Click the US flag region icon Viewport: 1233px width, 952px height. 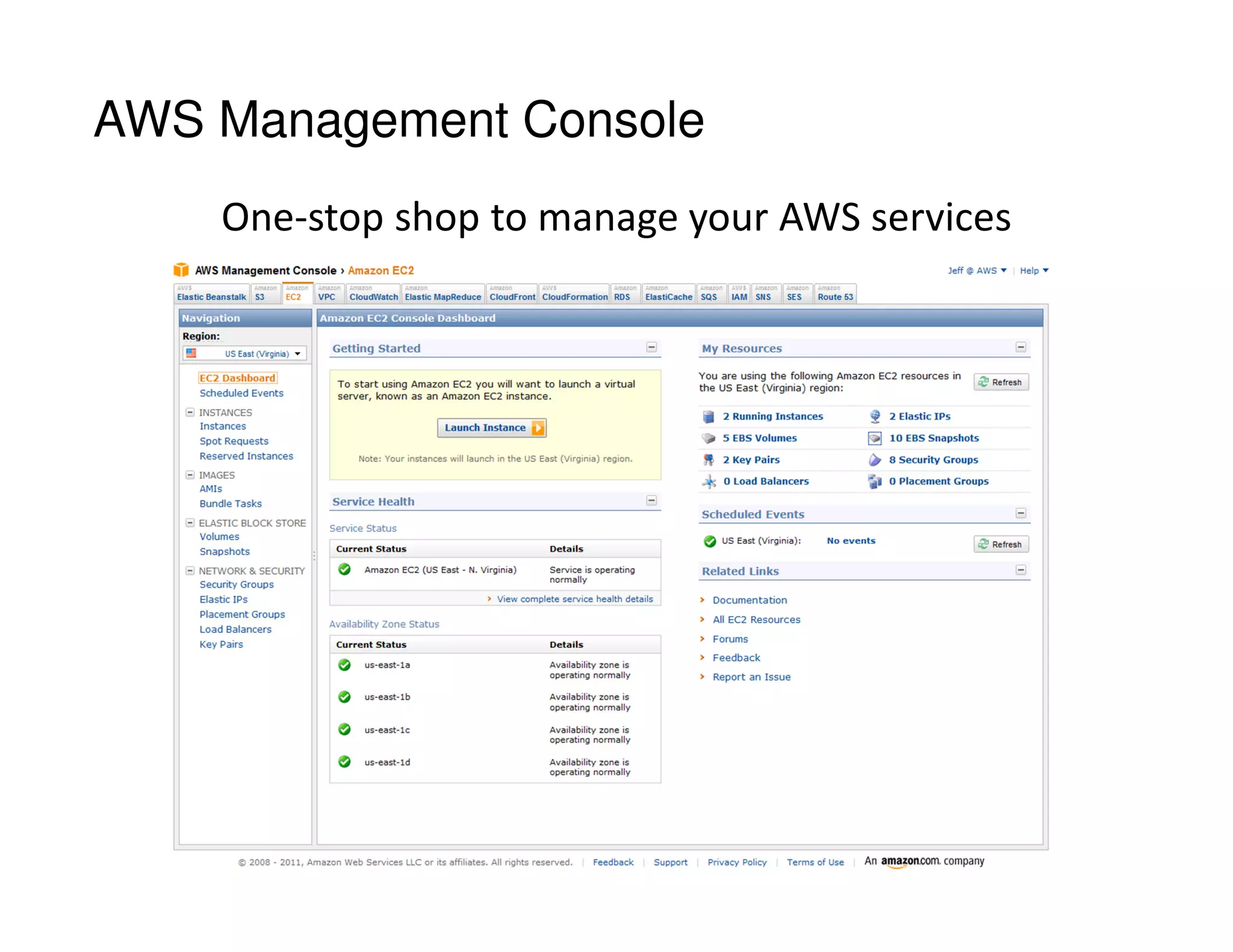tap(191, 353)
